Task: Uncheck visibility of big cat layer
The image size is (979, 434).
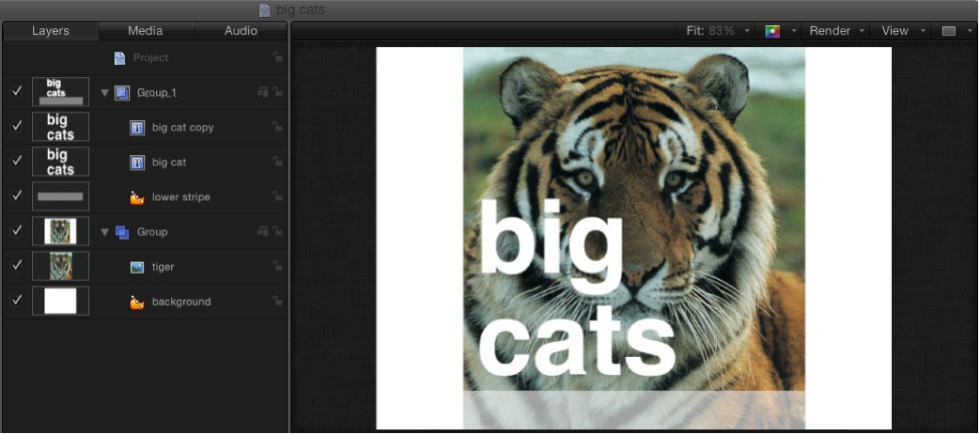Action: point(17,162)
